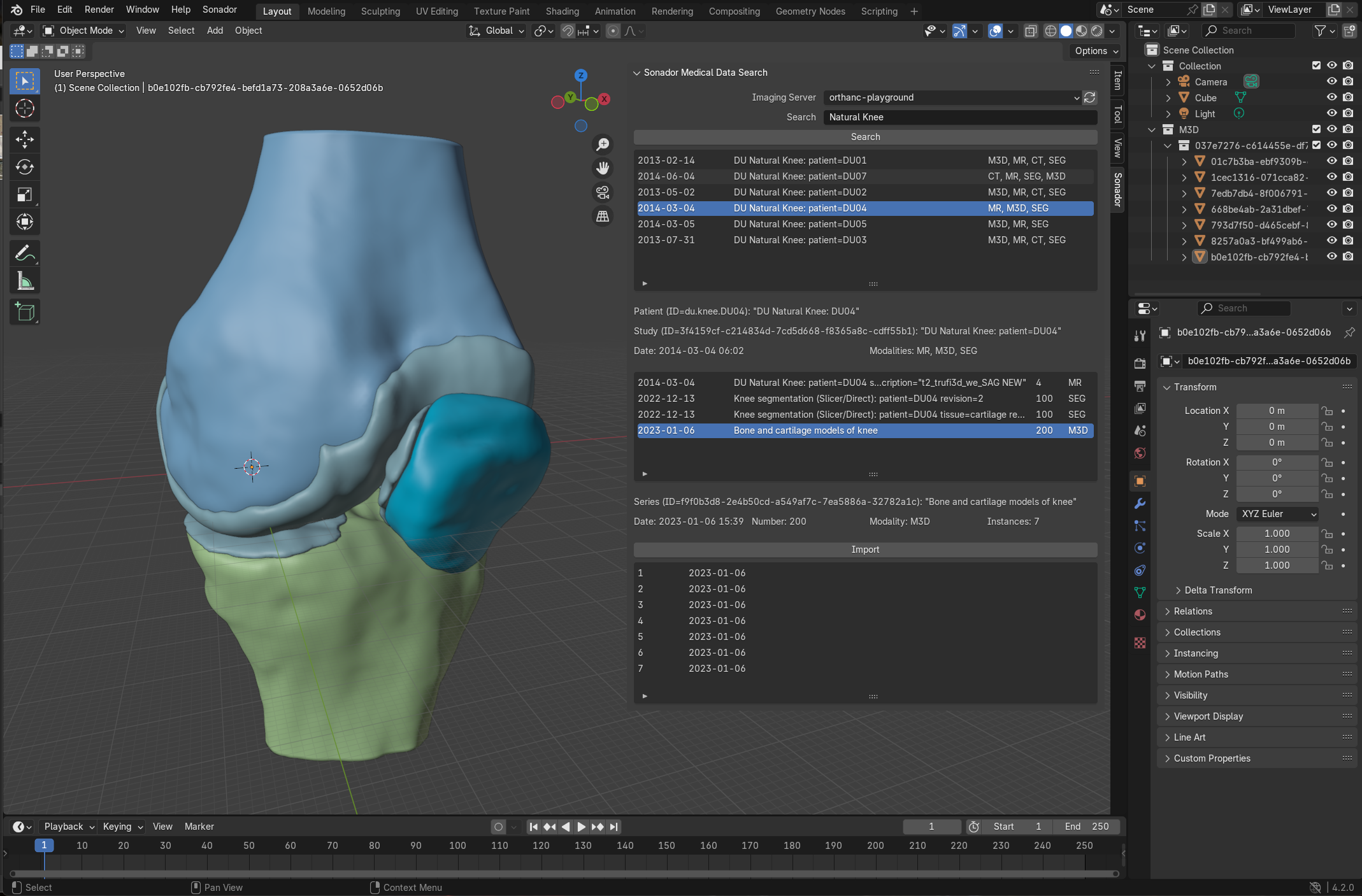The image size is (1362, 896).
Task: Activate the Transform tool
Action: tap(25, 222)
